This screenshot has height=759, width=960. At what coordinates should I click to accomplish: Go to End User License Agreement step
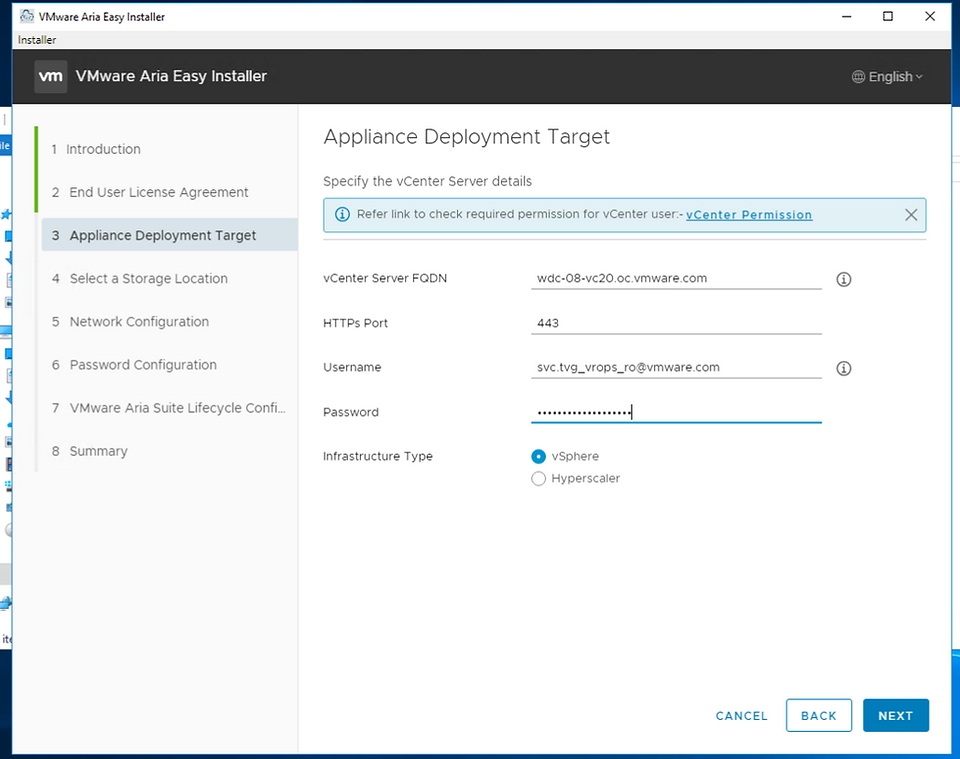(x=150, y=192)
